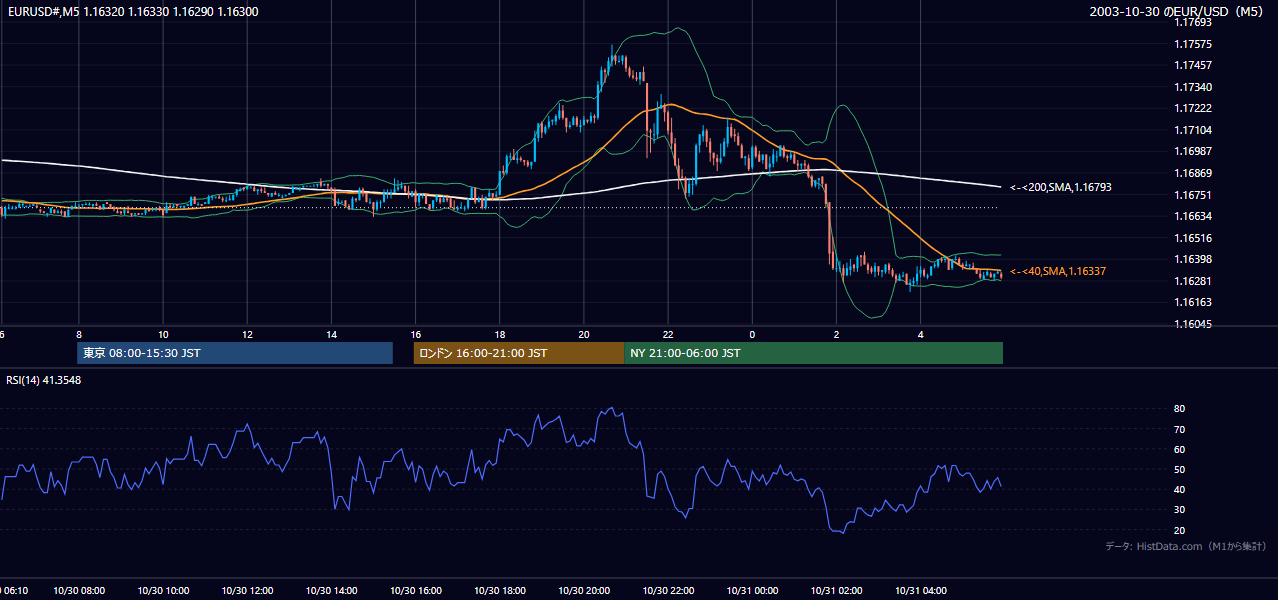Click price level 1.16045 on the axis
This screenshot has height=600, width=1278.
[1192, 324]
